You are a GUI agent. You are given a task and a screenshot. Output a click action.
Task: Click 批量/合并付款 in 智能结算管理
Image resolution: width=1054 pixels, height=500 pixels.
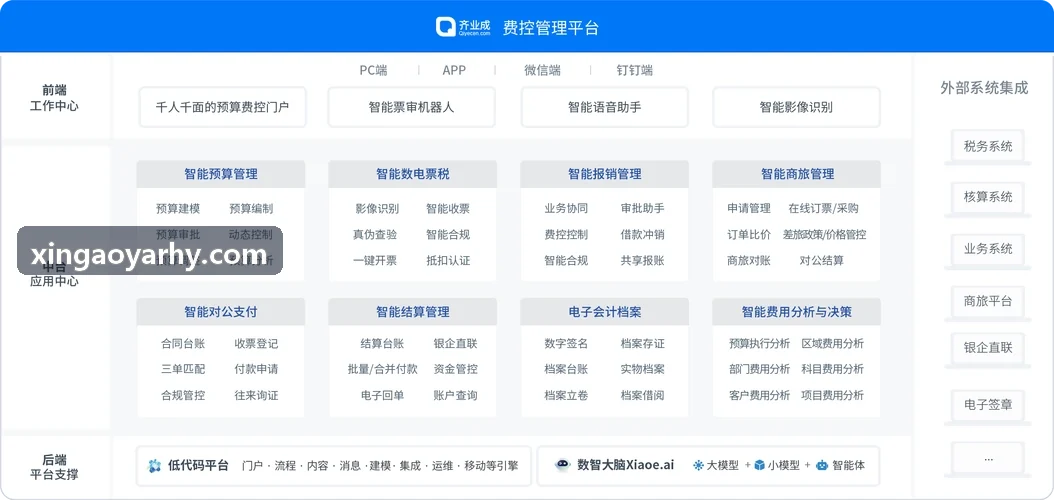[x=382, y=370]
